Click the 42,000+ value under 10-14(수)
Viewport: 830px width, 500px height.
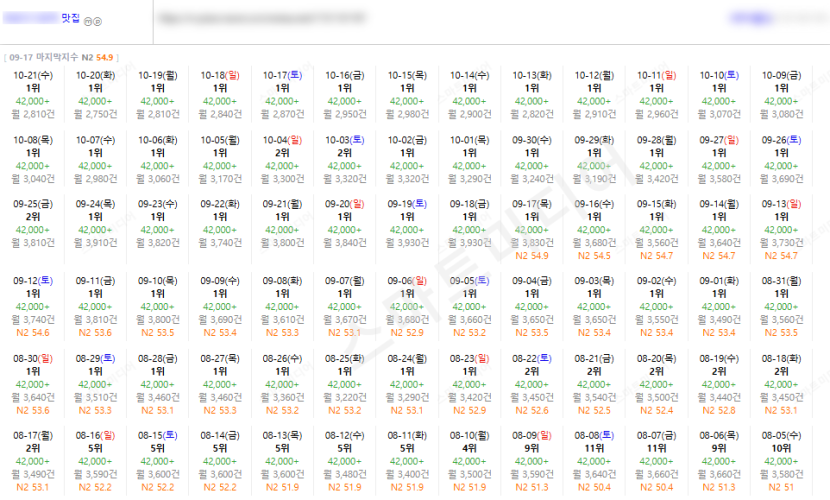click(x=470, y=102)
